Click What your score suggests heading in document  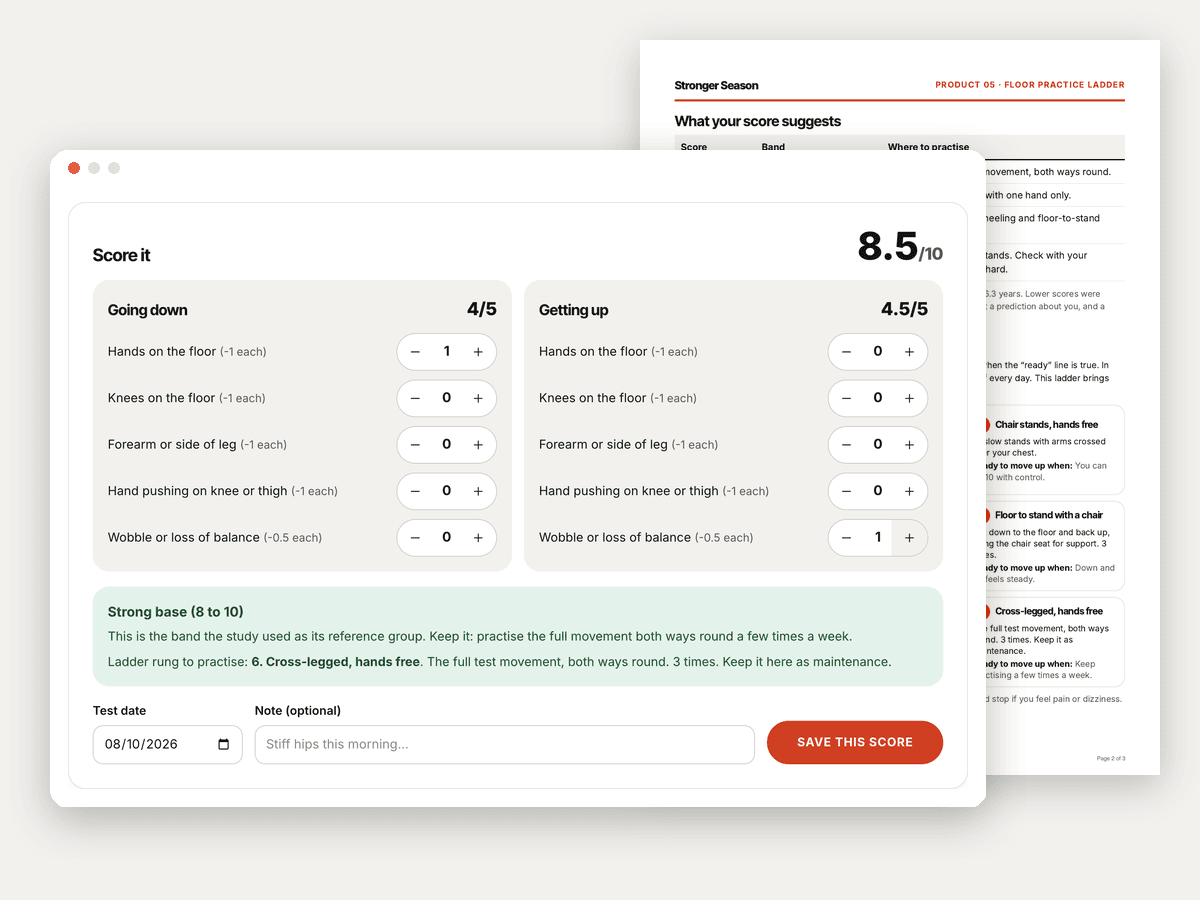click(x=758, y=121)
